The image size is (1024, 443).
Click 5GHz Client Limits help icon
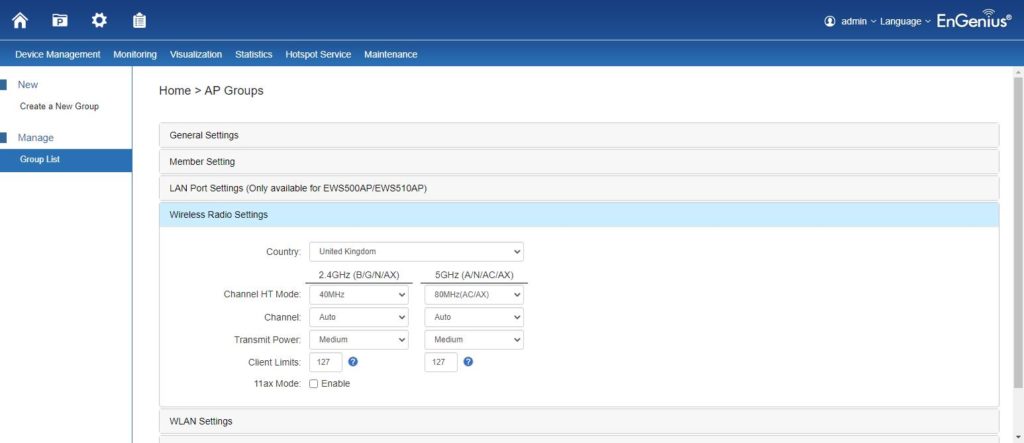click(x=468, y=362)
